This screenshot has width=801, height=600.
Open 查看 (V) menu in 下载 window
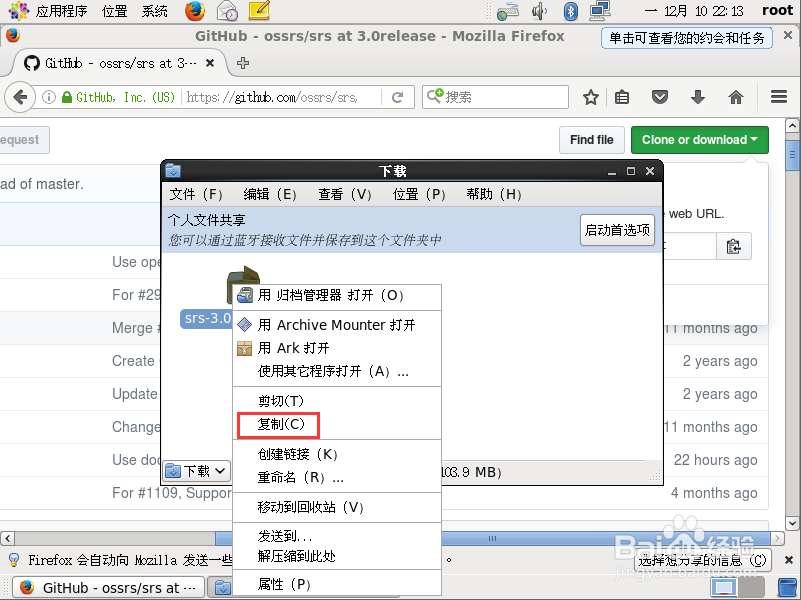click(x=344, y=194)
